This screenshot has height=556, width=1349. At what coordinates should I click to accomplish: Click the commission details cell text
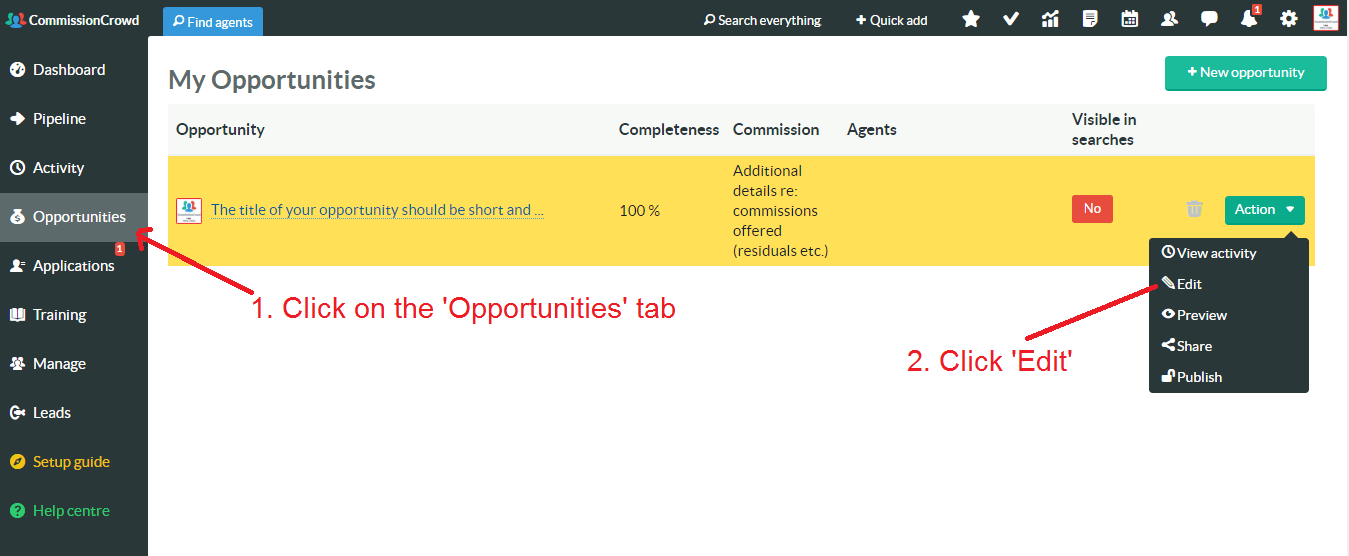tap(781, 211)
